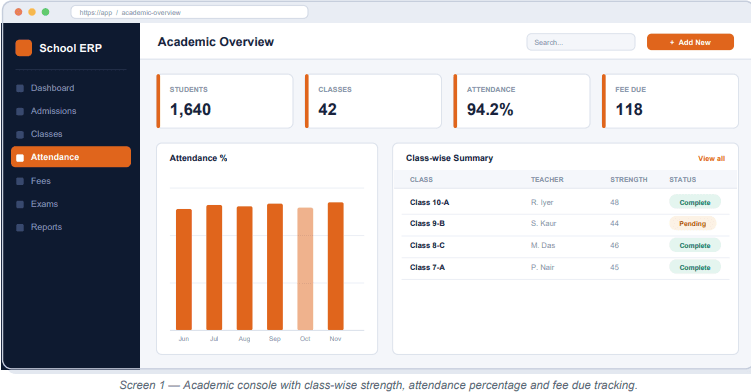Open the Fees section
751x392 pixels.
(x=71, y=181)
